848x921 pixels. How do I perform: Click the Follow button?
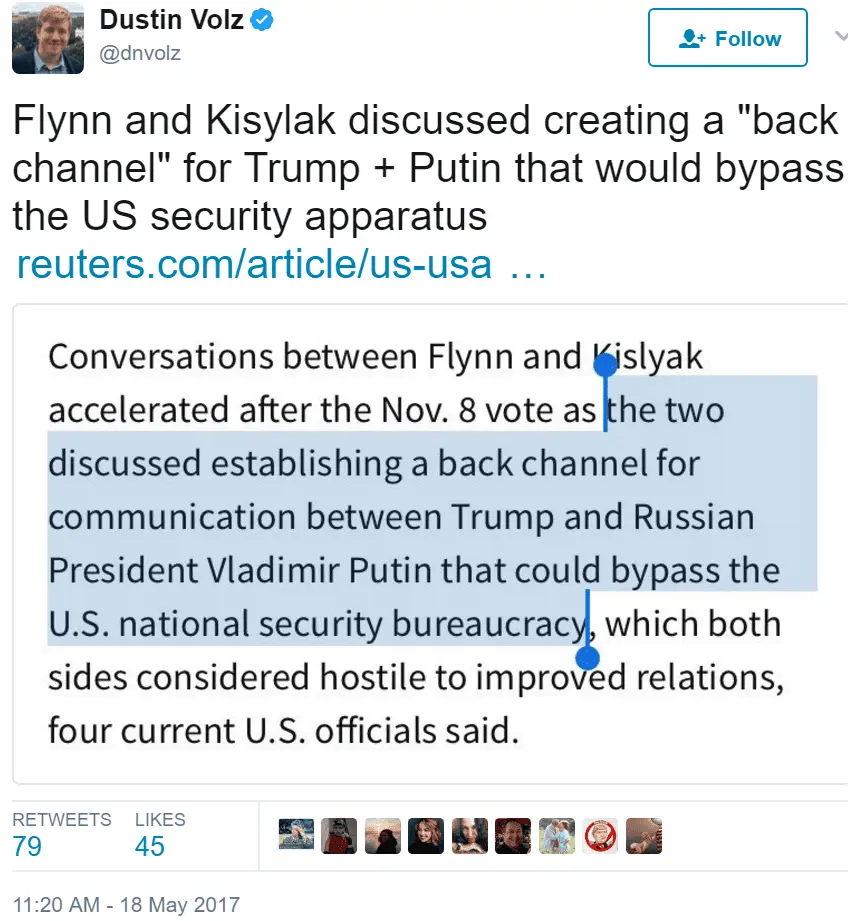point(727,39)
